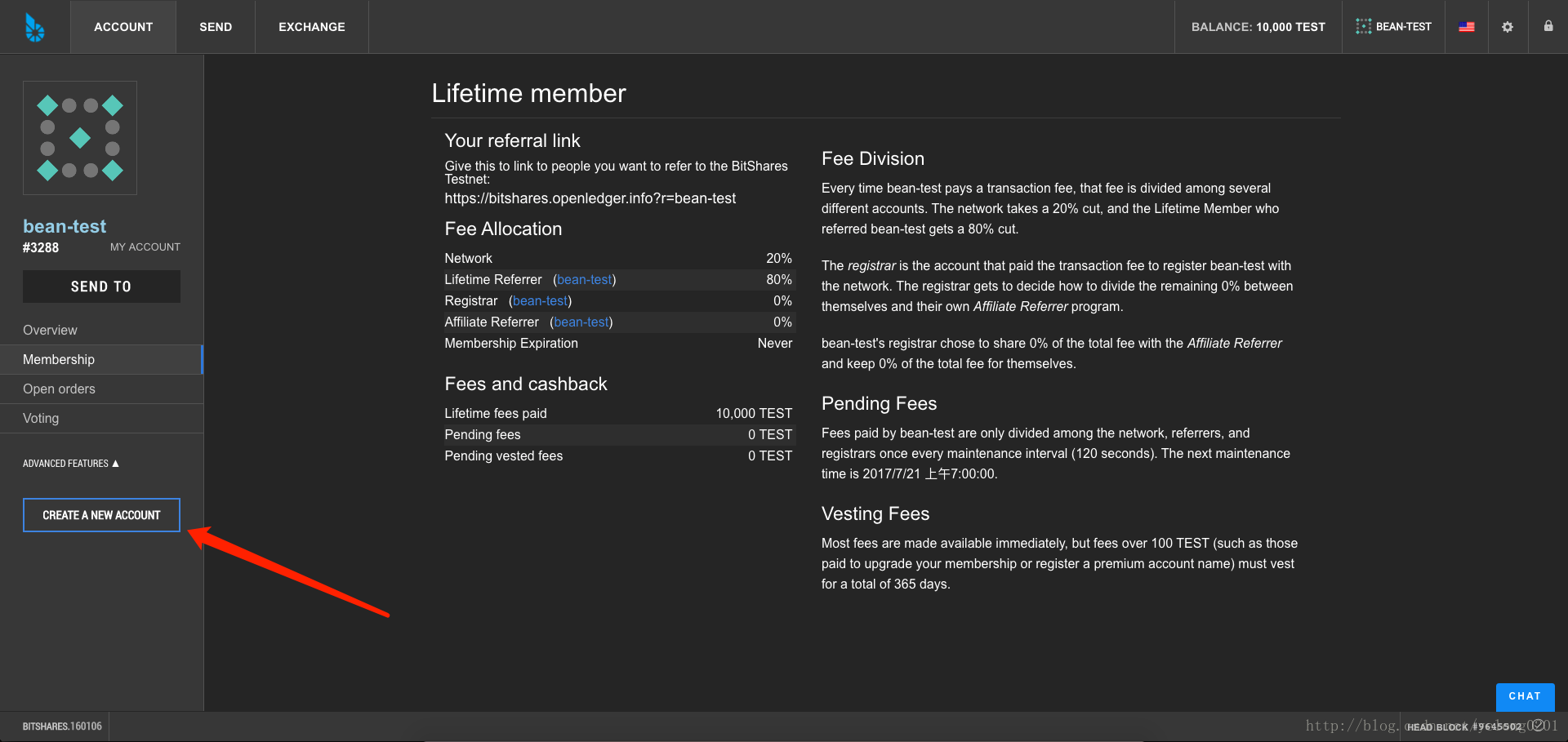Viewport: 1568px width, 742px height.
Task: Collapse the ADVANCED FEATURES section
Action: click(x=71, y=464)
